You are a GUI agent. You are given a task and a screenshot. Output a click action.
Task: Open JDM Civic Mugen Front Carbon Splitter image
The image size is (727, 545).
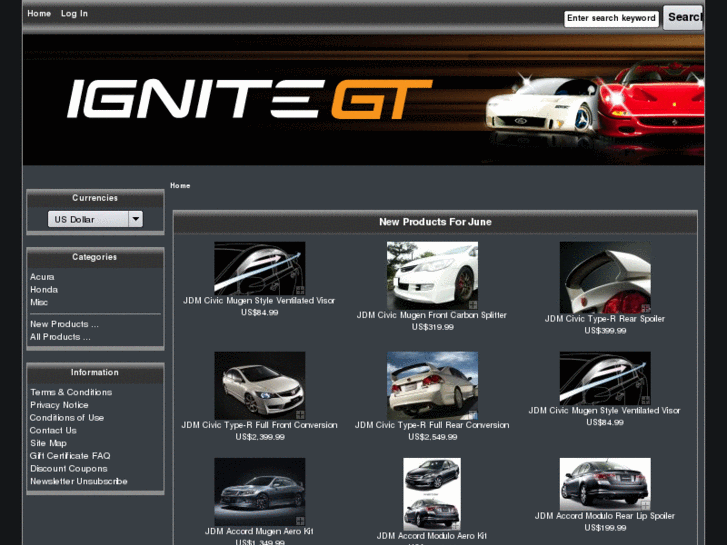pos(433,276)
